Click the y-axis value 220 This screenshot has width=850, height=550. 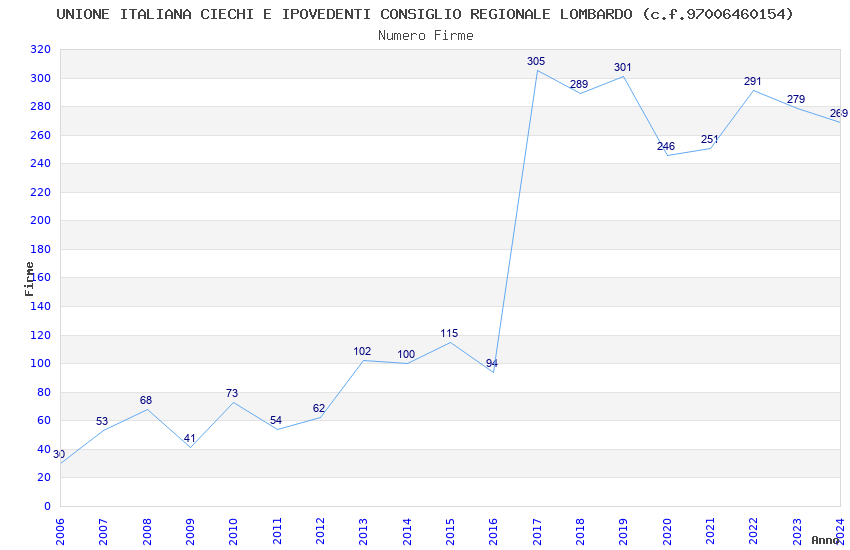(40, 192)
